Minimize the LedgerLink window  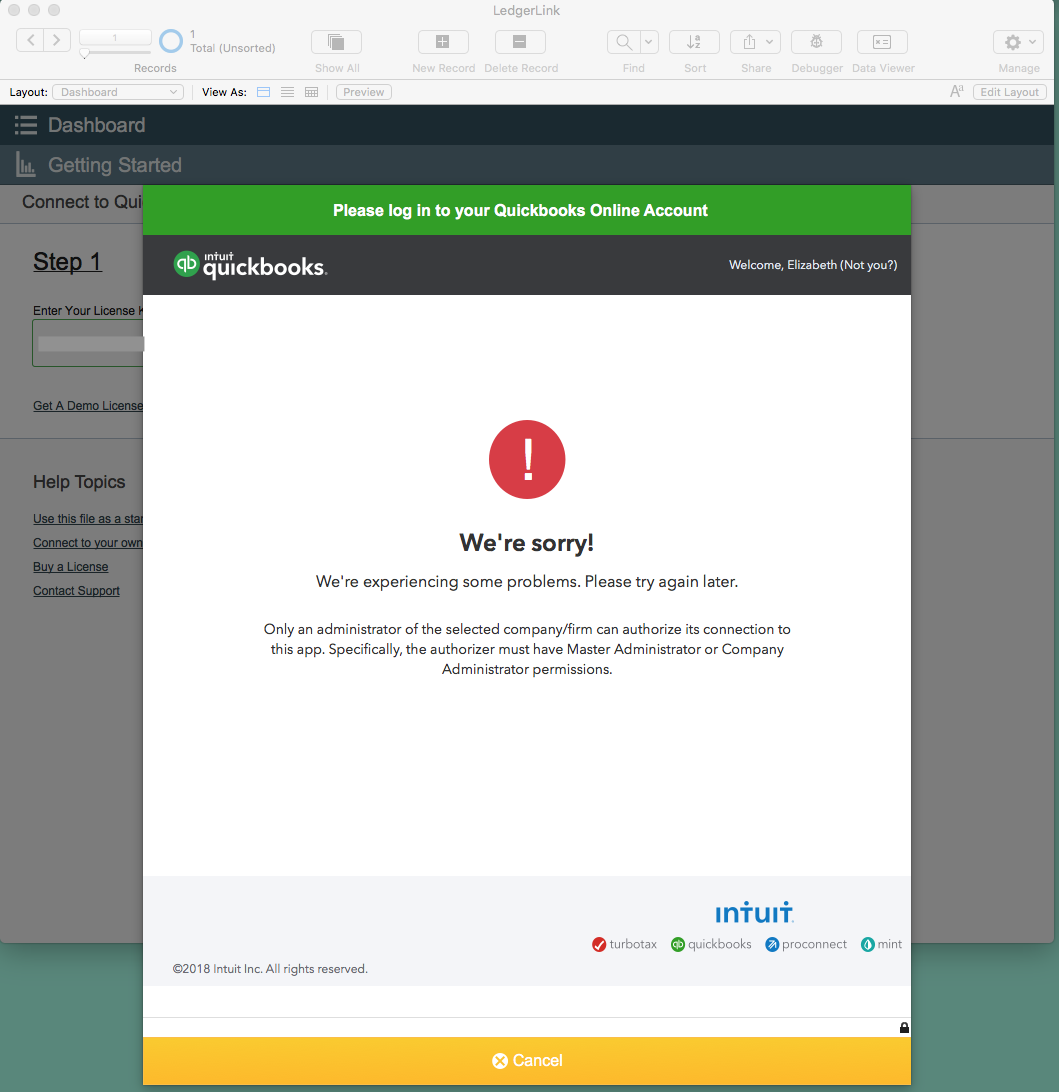[x=33, y=10]
